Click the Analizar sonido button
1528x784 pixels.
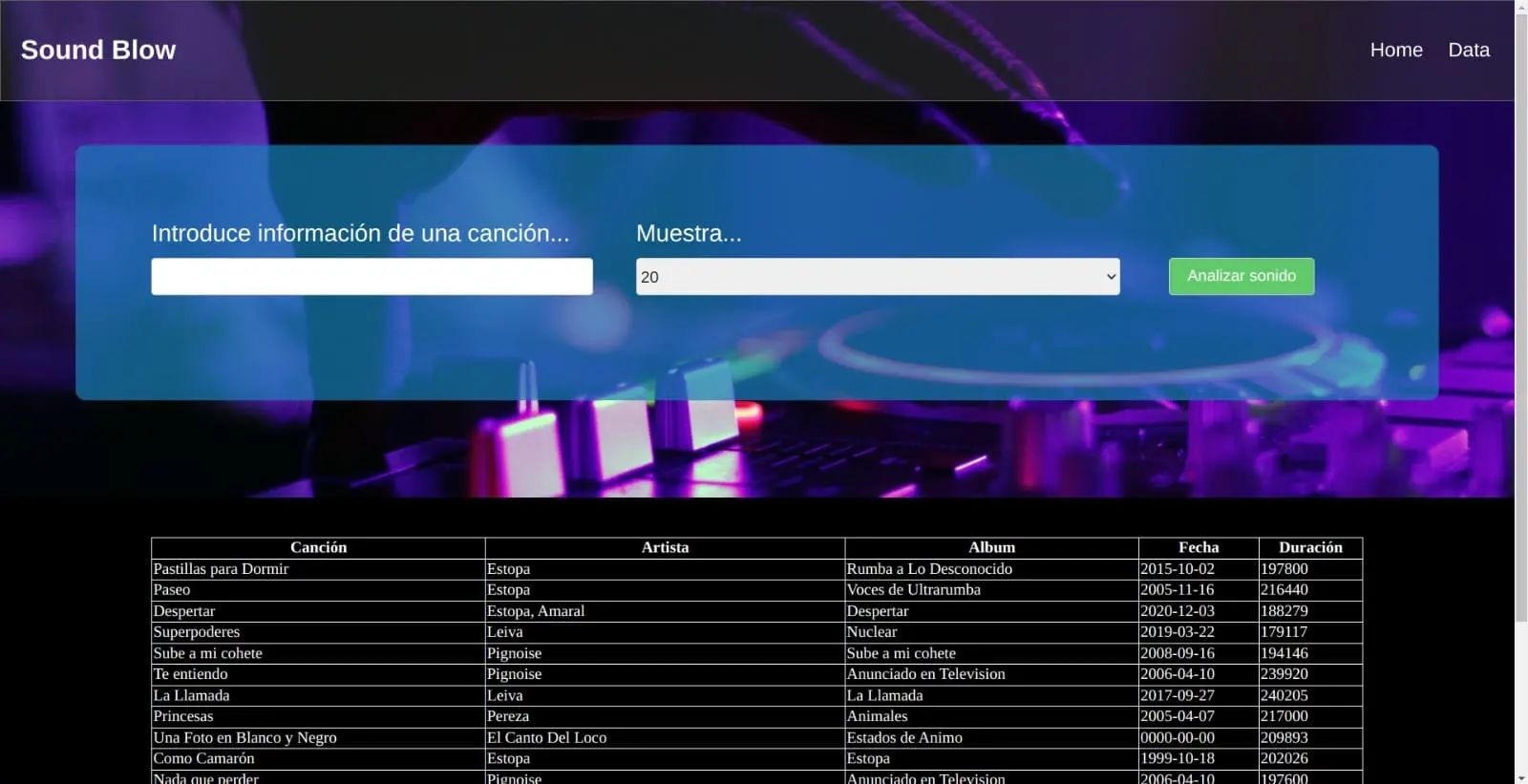coord(1241,276)
